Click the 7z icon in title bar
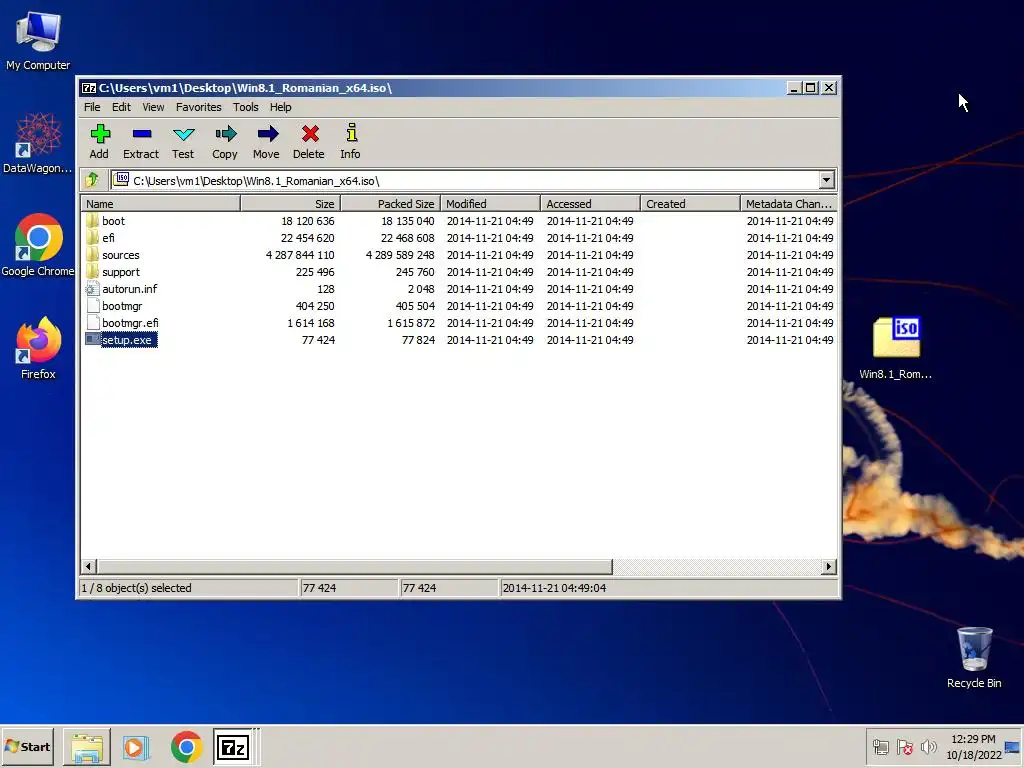This screenshot has height=768, width=1024. pos(89,88)
